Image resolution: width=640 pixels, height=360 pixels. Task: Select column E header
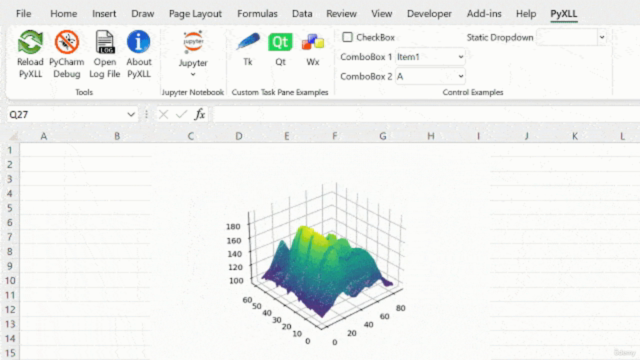point(287,136)
